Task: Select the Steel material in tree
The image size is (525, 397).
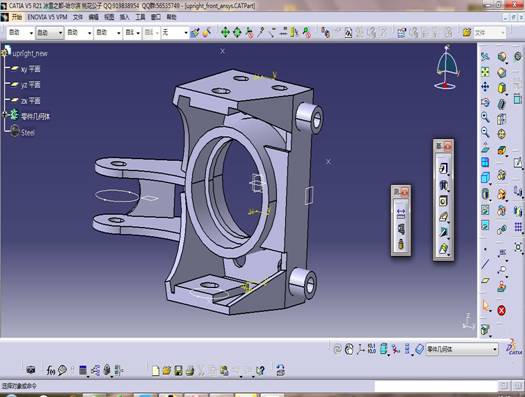Action: coord(27,133)
